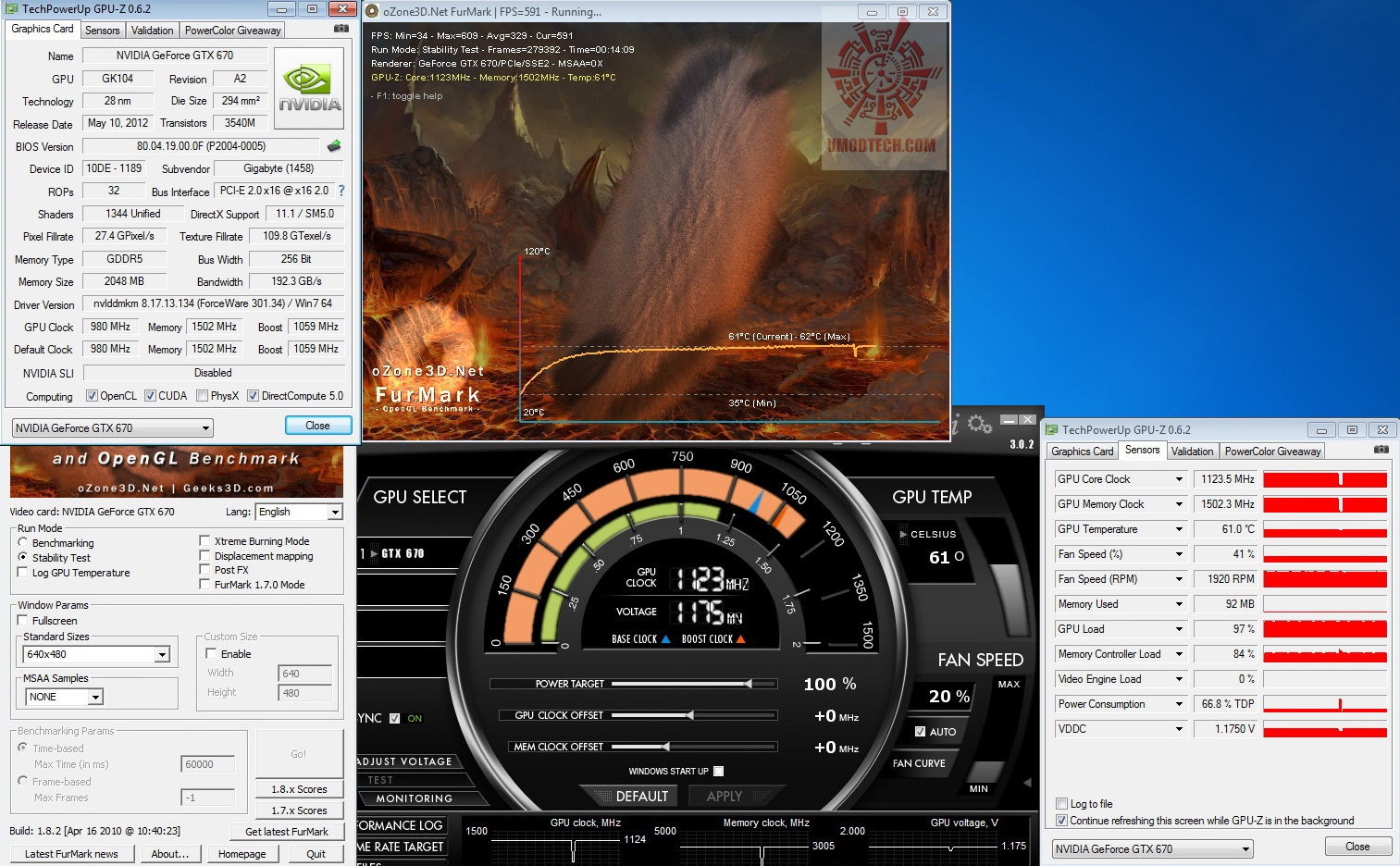This screenshot has height=866, width=1400.
Task: Open EVGA Precision settings gear icon
Action: 980,425
